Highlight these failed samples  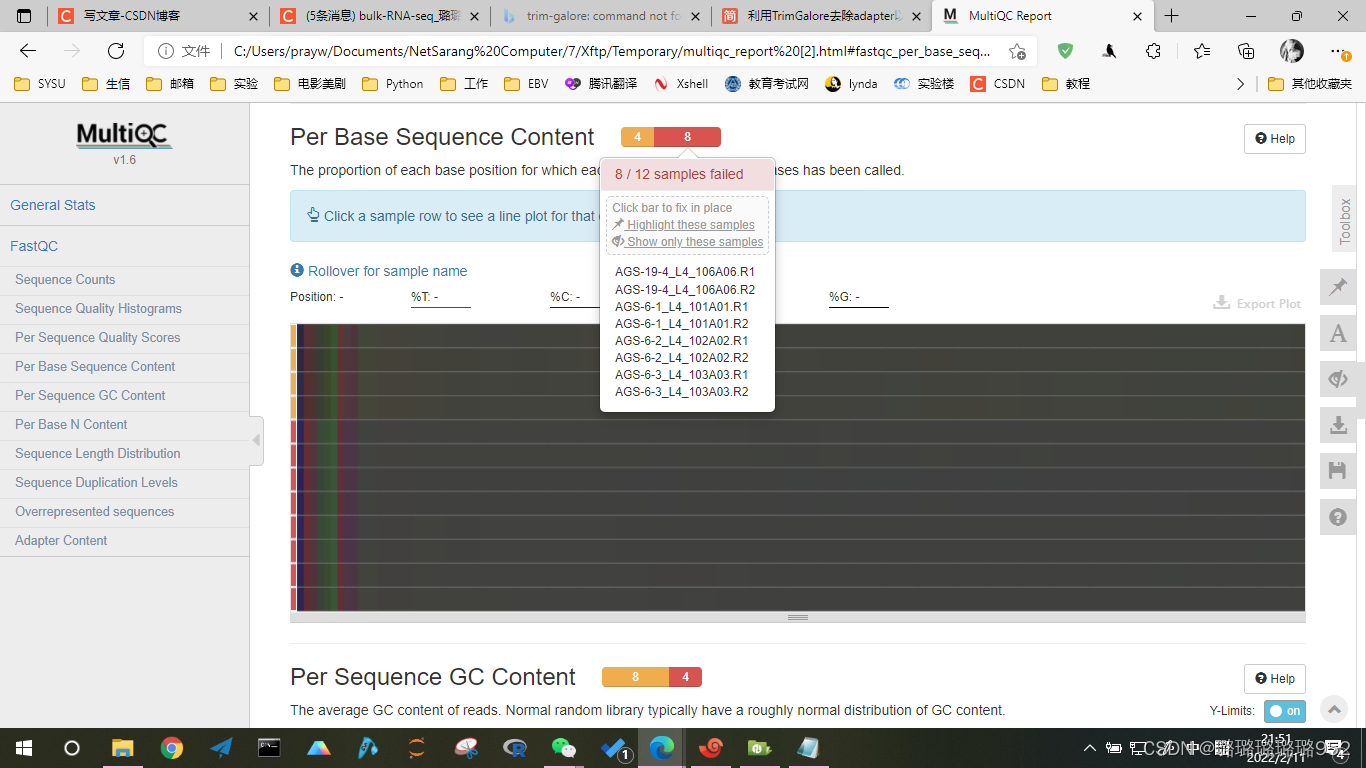pyautogui.click(x=690, y=224)
